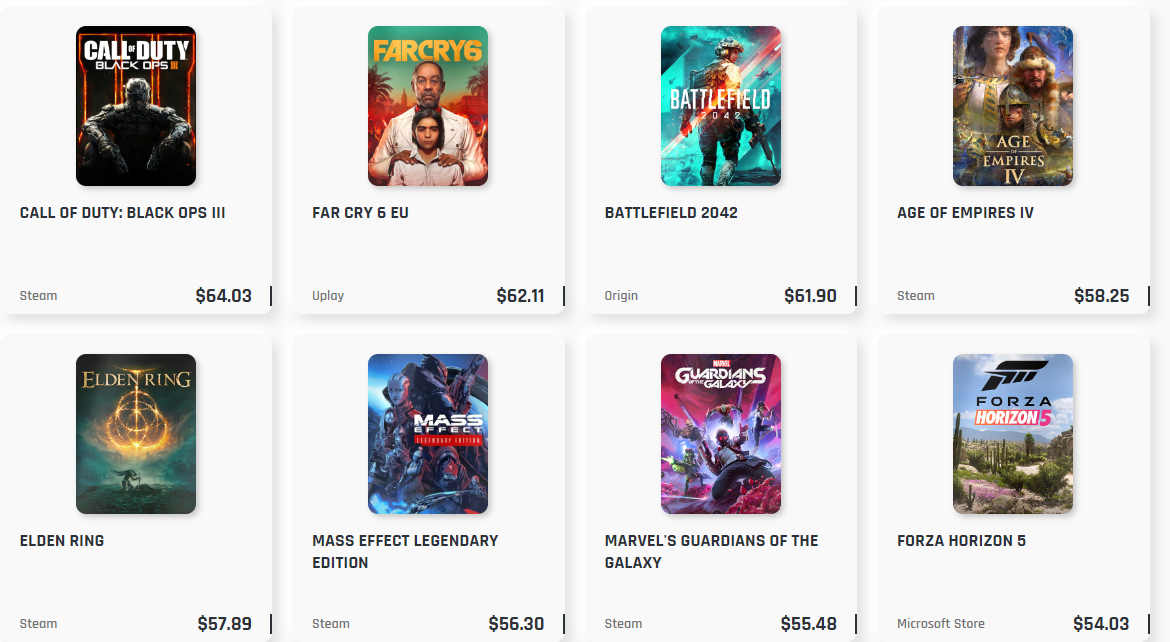Open the CALL OF DUTY: BLACK OPS III title
The height and width of the screenshot is (642, 1170).
pos(122,213)
